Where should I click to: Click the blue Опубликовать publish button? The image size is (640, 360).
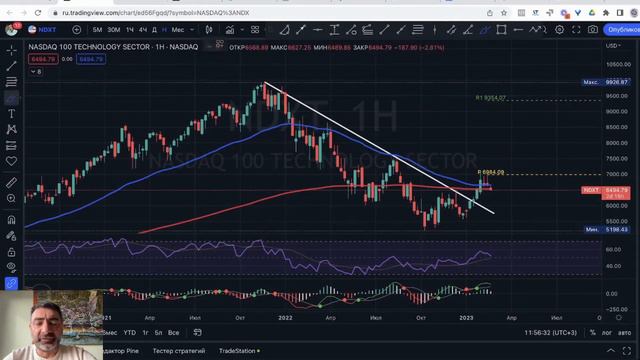click(622, 30)
